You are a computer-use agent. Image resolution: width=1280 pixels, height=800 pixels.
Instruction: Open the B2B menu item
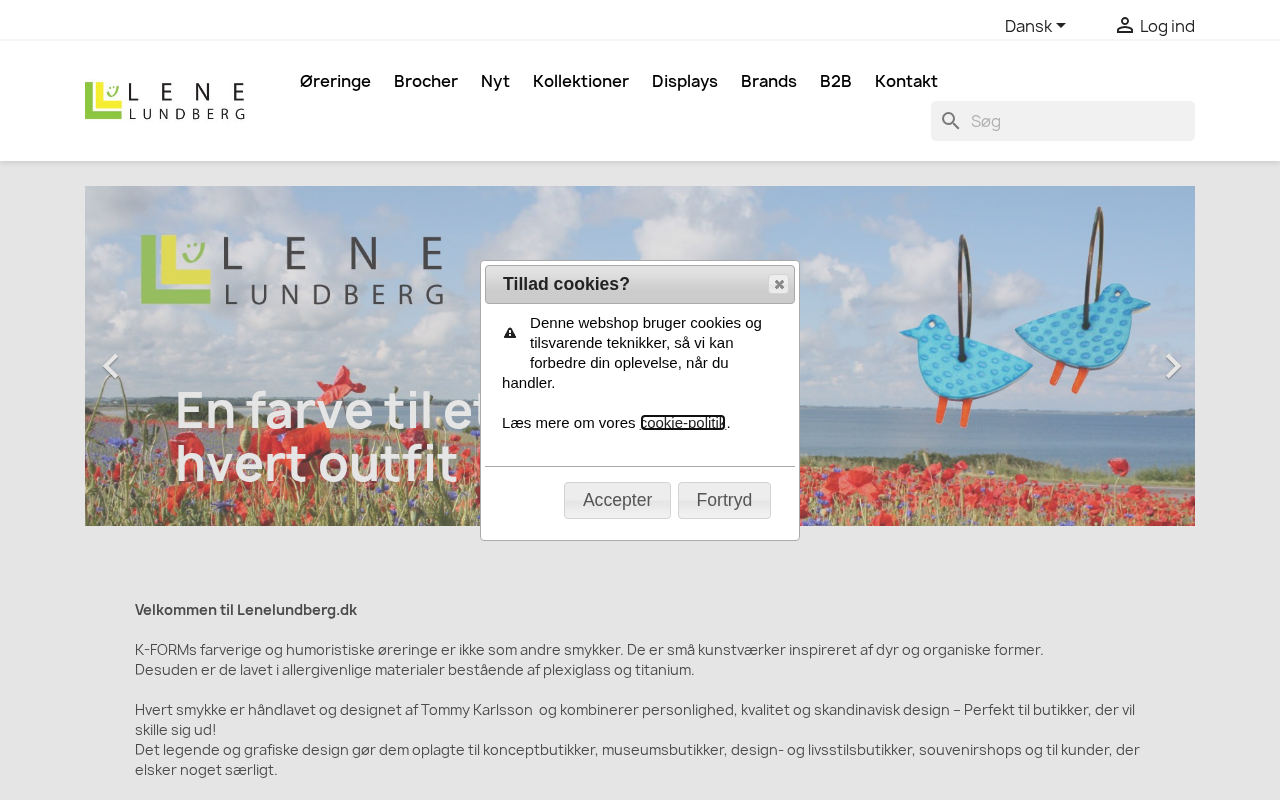[836, 81]
